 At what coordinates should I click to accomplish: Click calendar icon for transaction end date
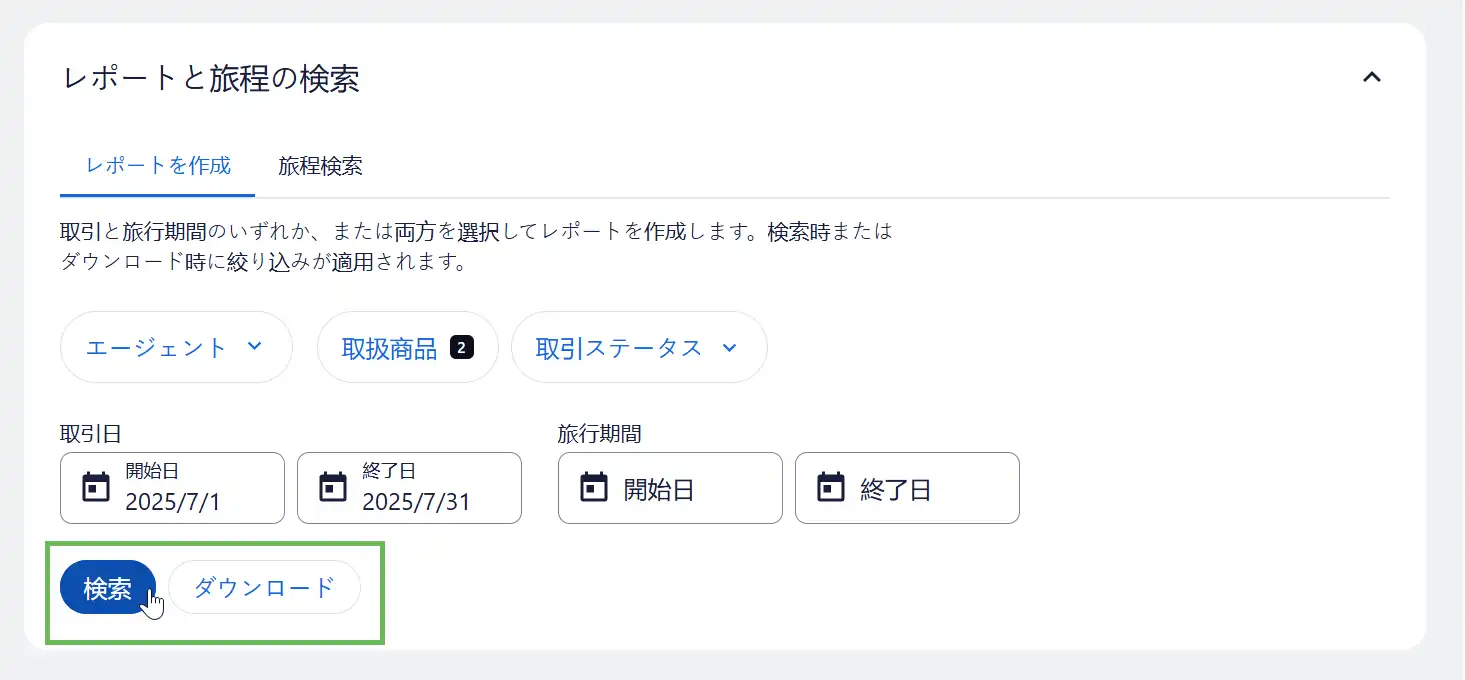point(332,488)
